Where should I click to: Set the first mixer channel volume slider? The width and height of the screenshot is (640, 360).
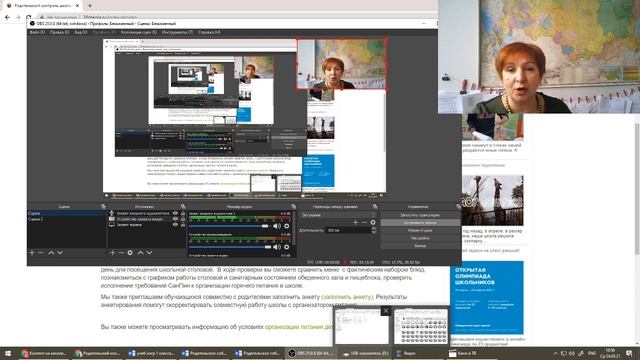[229, 226]
